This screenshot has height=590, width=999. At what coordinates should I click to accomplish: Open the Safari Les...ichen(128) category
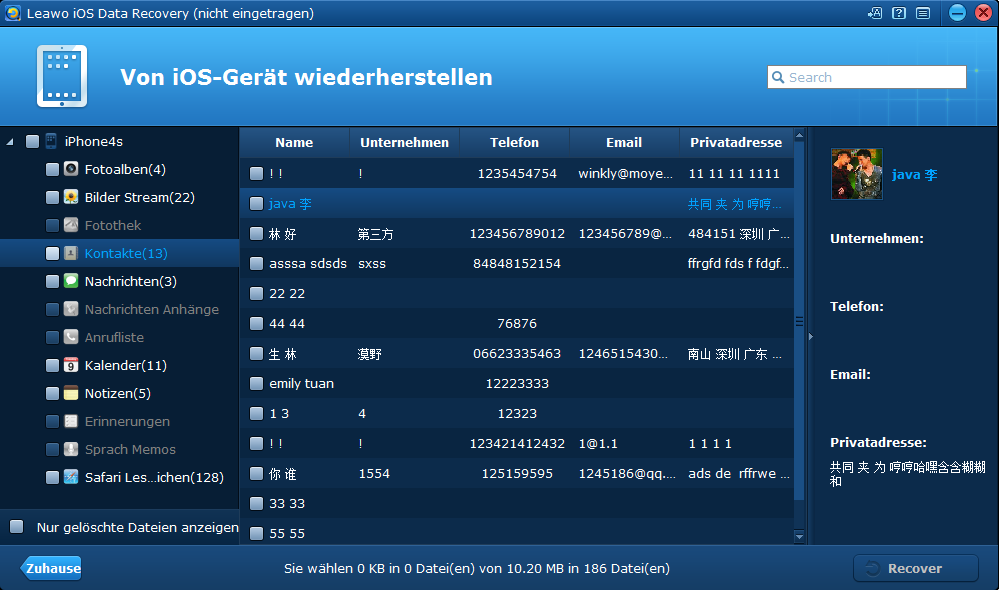pos(154,478)
